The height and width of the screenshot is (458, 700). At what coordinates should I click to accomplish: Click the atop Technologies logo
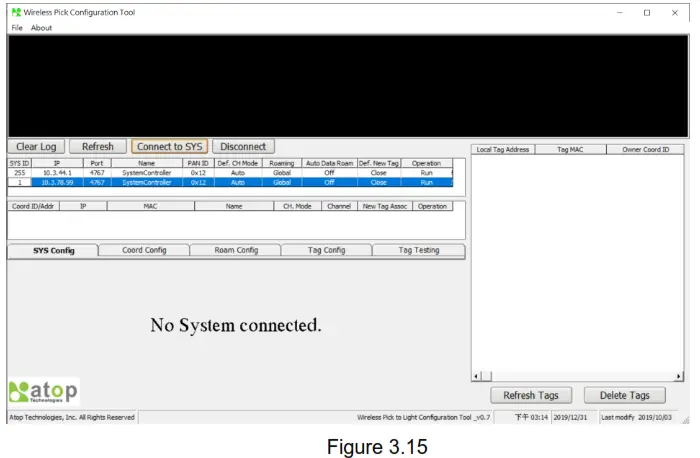click(43, 391)
